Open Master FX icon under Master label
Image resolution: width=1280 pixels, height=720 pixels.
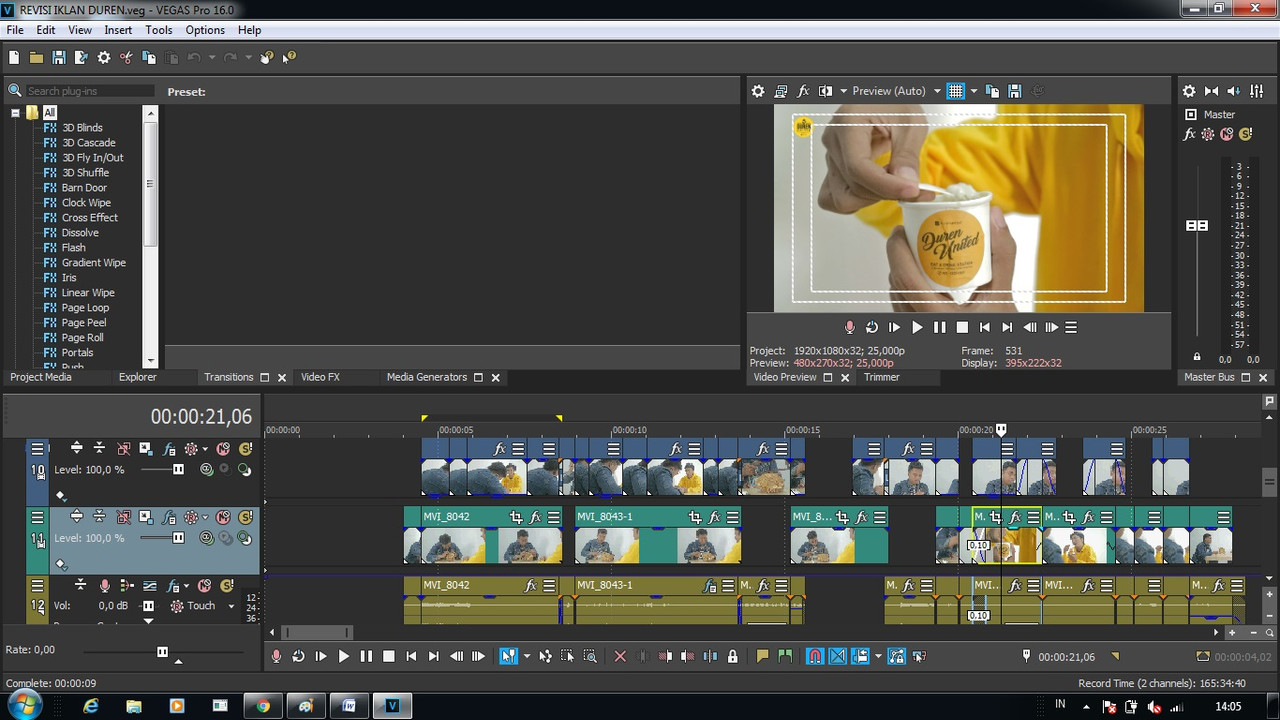point(1189,134)
